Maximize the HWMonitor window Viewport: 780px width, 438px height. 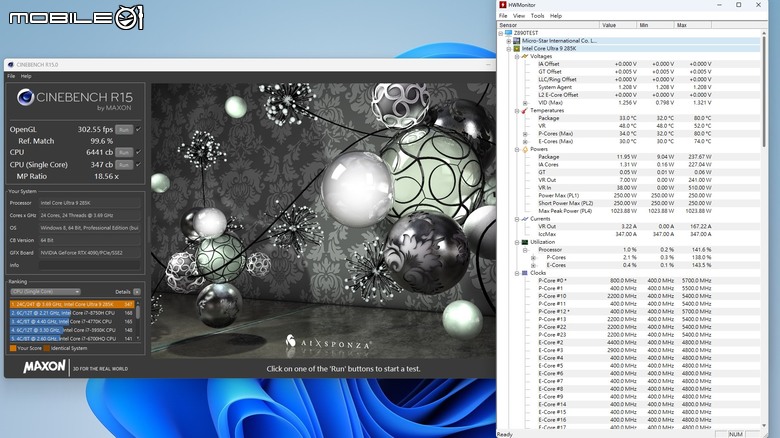pos(739,4)
